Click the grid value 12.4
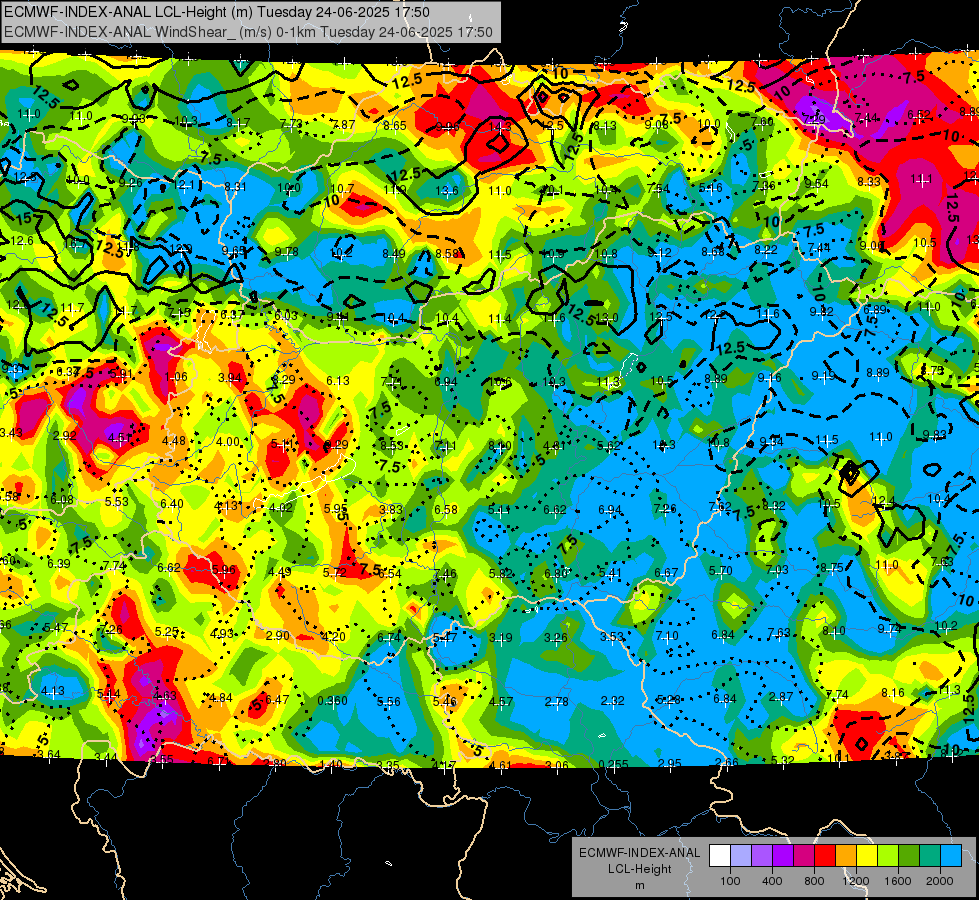The width and height of the screenshot is (979, 900). [883, 502]
